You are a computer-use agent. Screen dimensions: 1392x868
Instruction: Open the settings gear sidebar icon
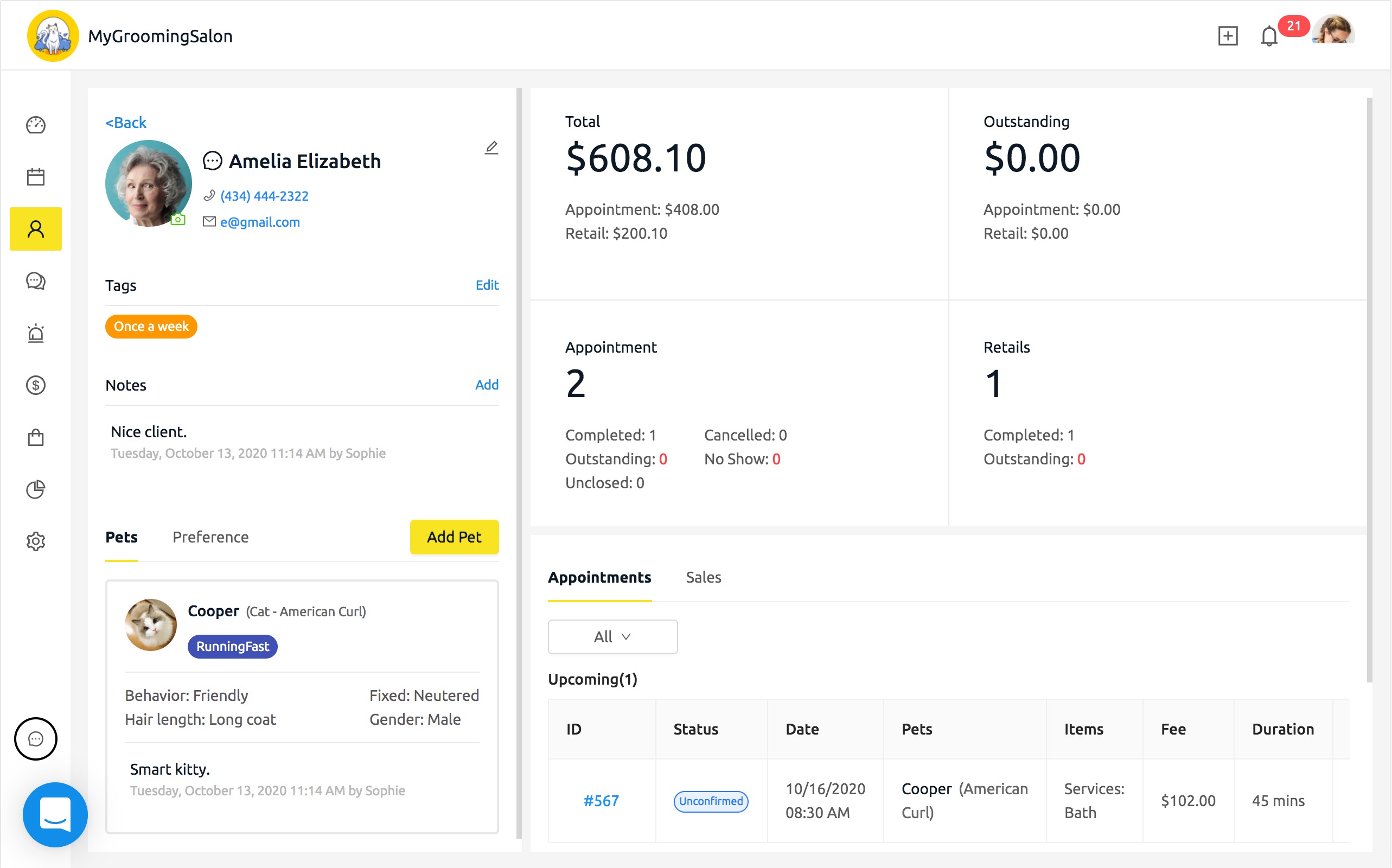point(36,541)
